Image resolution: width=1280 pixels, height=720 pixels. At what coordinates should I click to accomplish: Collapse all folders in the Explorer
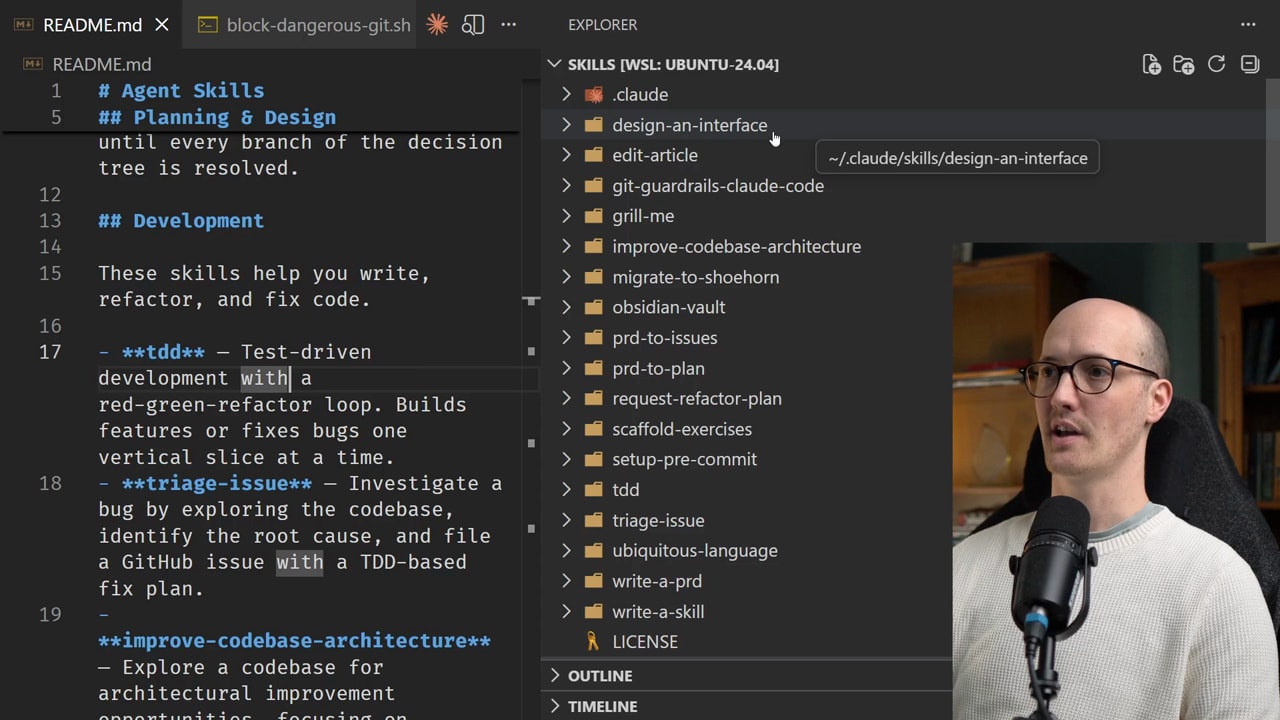(x=1249, y=64)
